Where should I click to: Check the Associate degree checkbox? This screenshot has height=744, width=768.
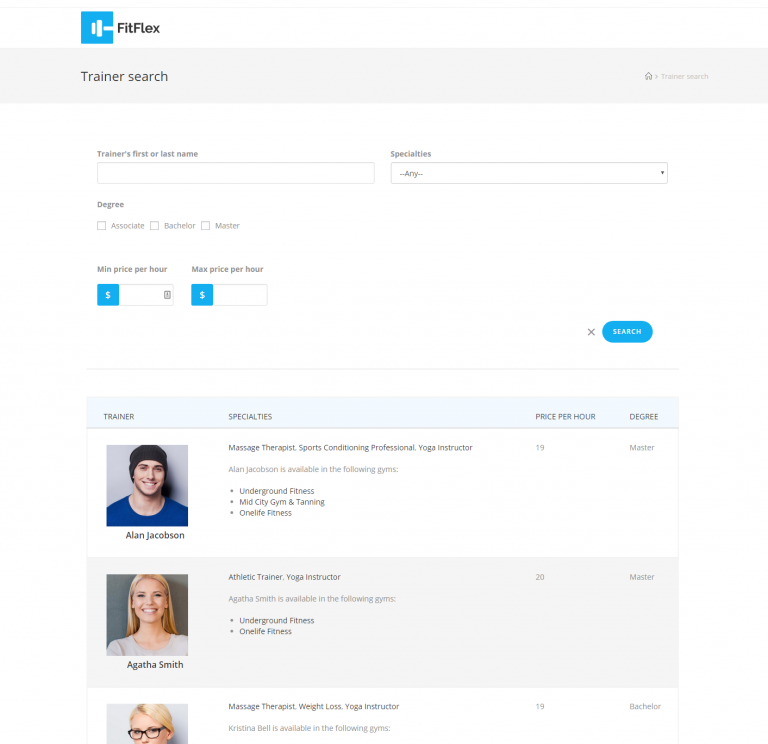tap(101, 226)
